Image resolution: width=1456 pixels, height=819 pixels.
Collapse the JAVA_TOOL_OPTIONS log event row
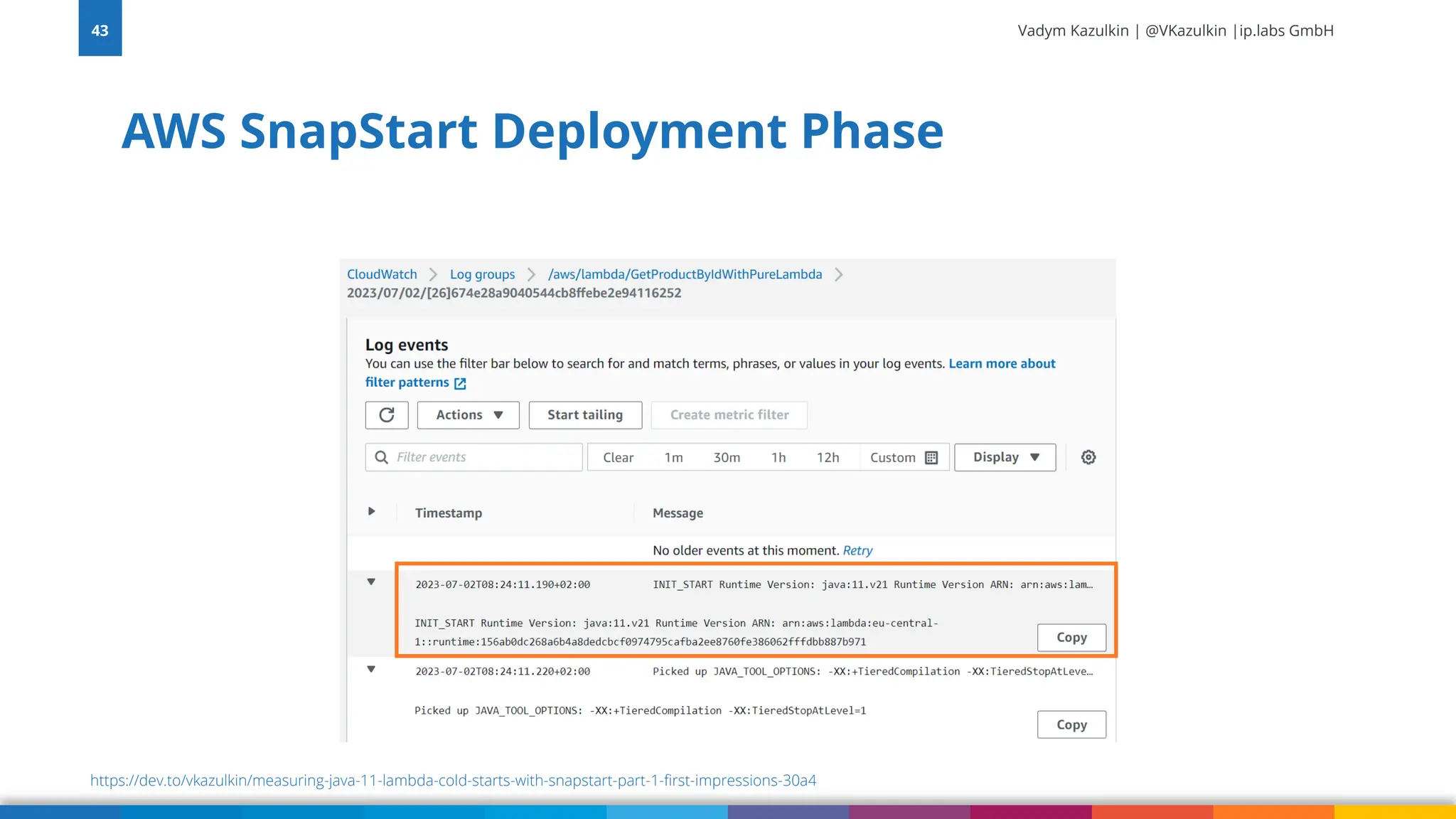(x=371, y=670)
